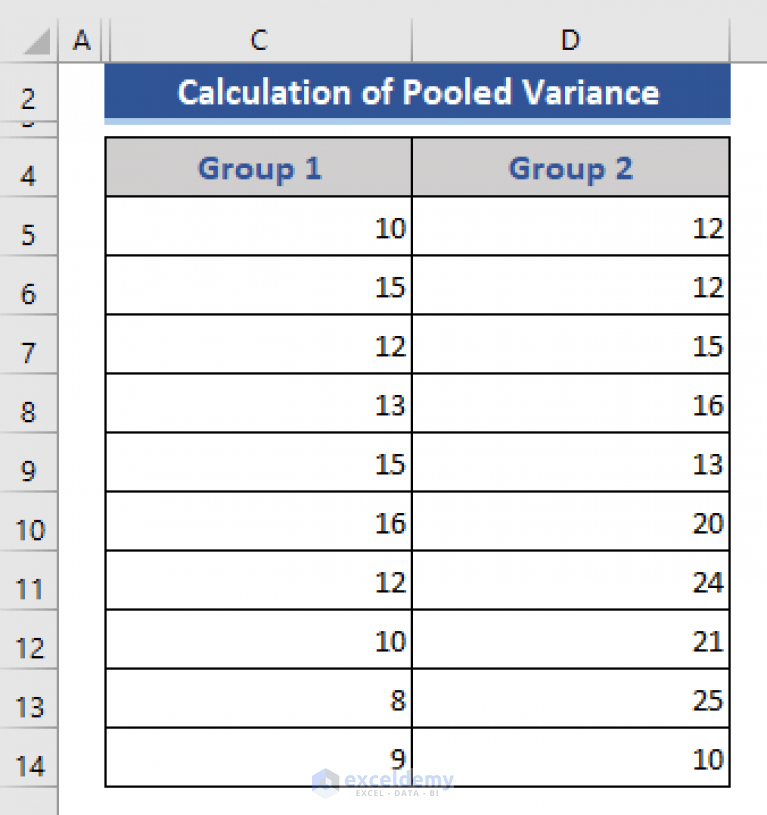Click the cell containing value 10 under Group 1
The height and width of the screenshot is (815, 767).
pyautogui.click(x=258, y=227)
